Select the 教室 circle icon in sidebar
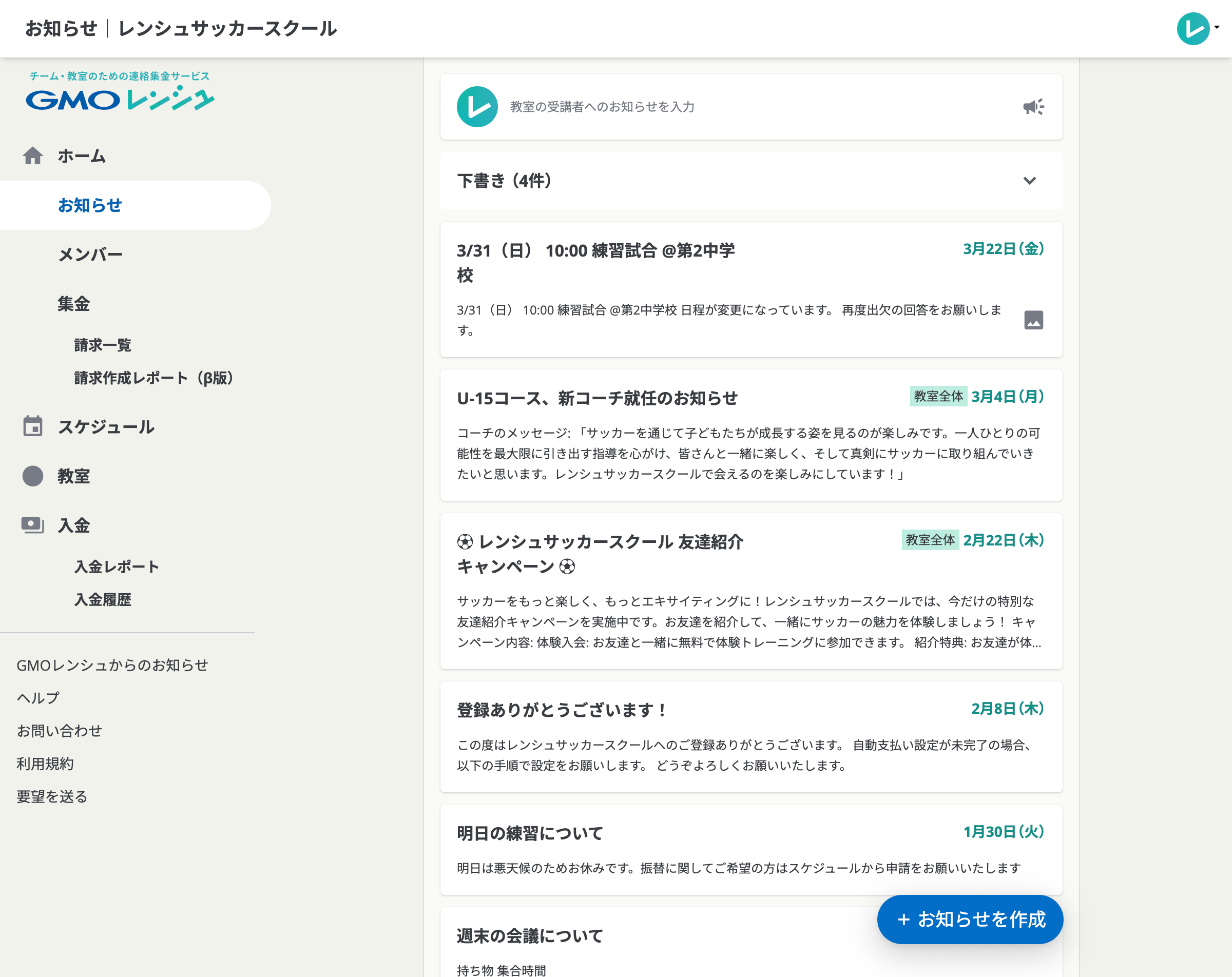Screen dimensions: 1232x977 33,476
